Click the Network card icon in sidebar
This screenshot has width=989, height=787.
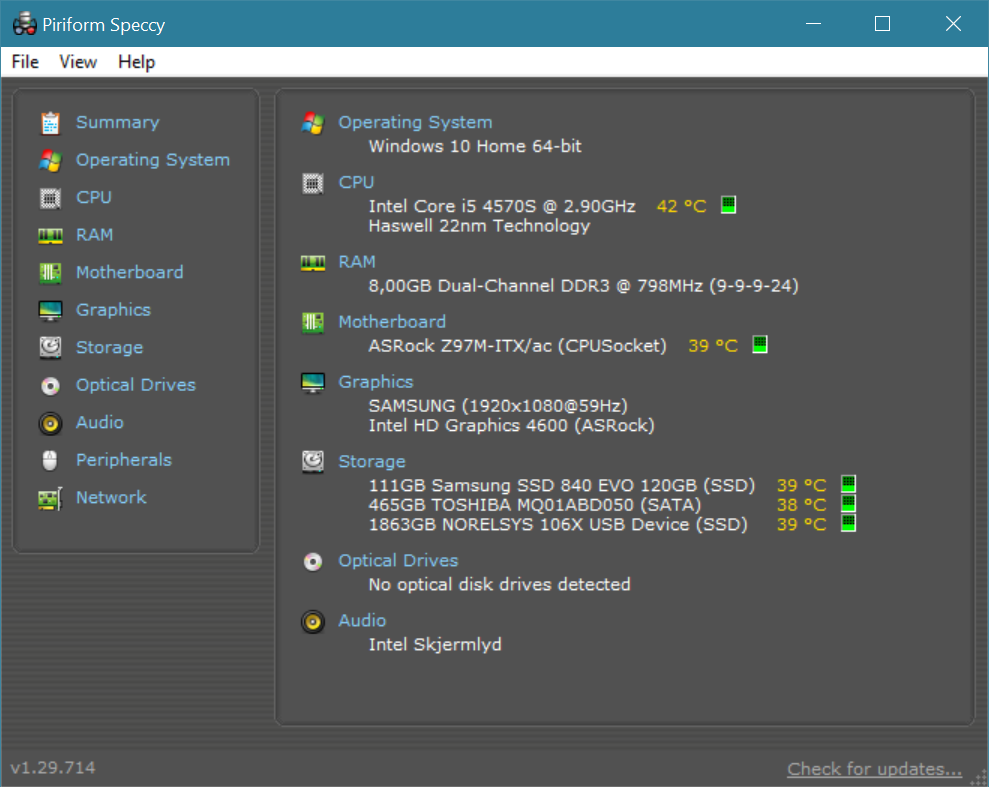tap(50, 499)
